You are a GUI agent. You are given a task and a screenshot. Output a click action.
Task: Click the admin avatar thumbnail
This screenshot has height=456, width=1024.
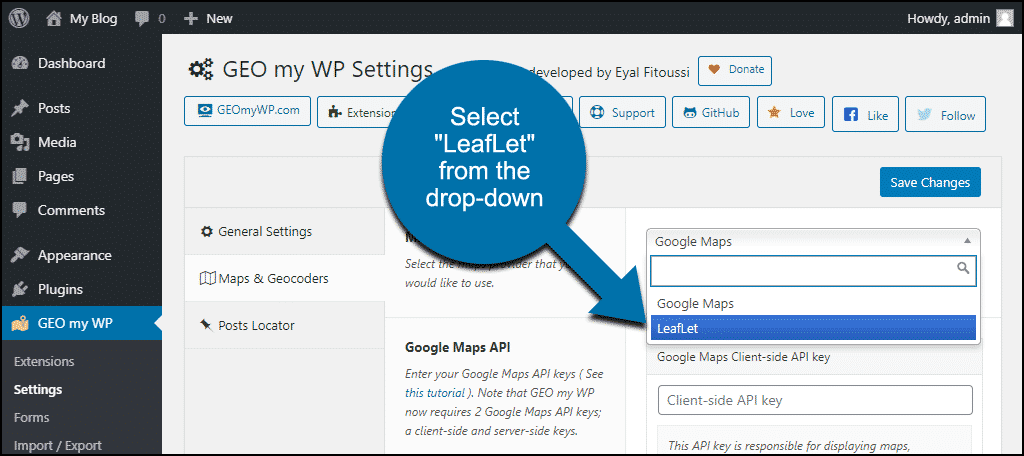click(1004, 18)
